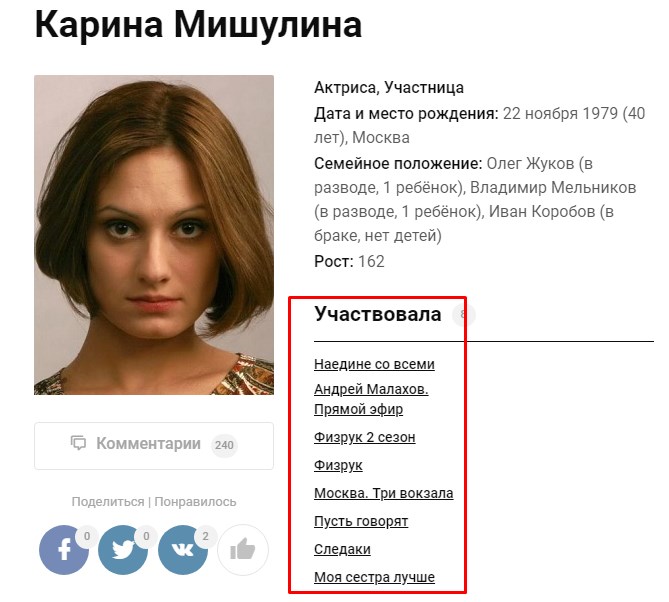Open the Физрук 2 сезон link
Viewport: 669px width, 602px height.
point(365,437)
